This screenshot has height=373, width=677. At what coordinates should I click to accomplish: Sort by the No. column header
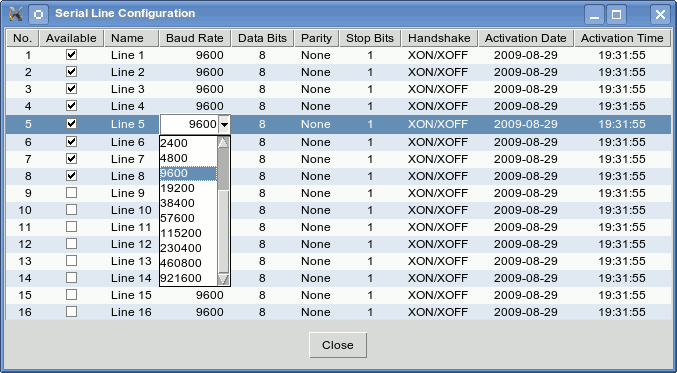click(22, 38)
